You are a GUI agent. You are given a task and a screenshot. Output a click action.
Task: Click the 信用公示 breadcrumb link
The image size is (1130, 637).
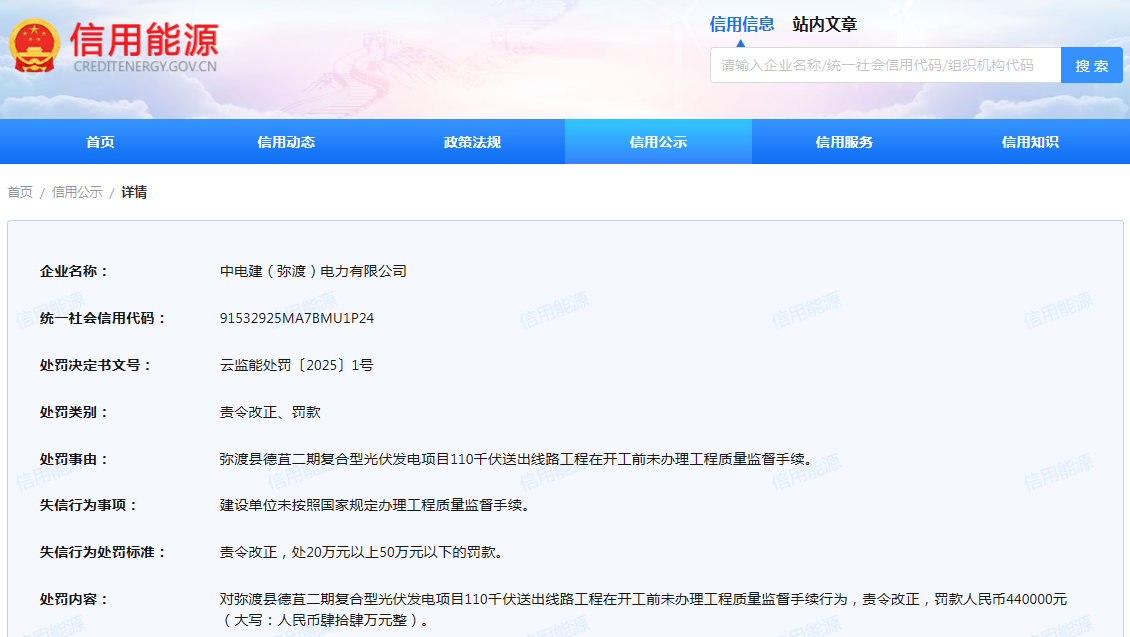77,192
